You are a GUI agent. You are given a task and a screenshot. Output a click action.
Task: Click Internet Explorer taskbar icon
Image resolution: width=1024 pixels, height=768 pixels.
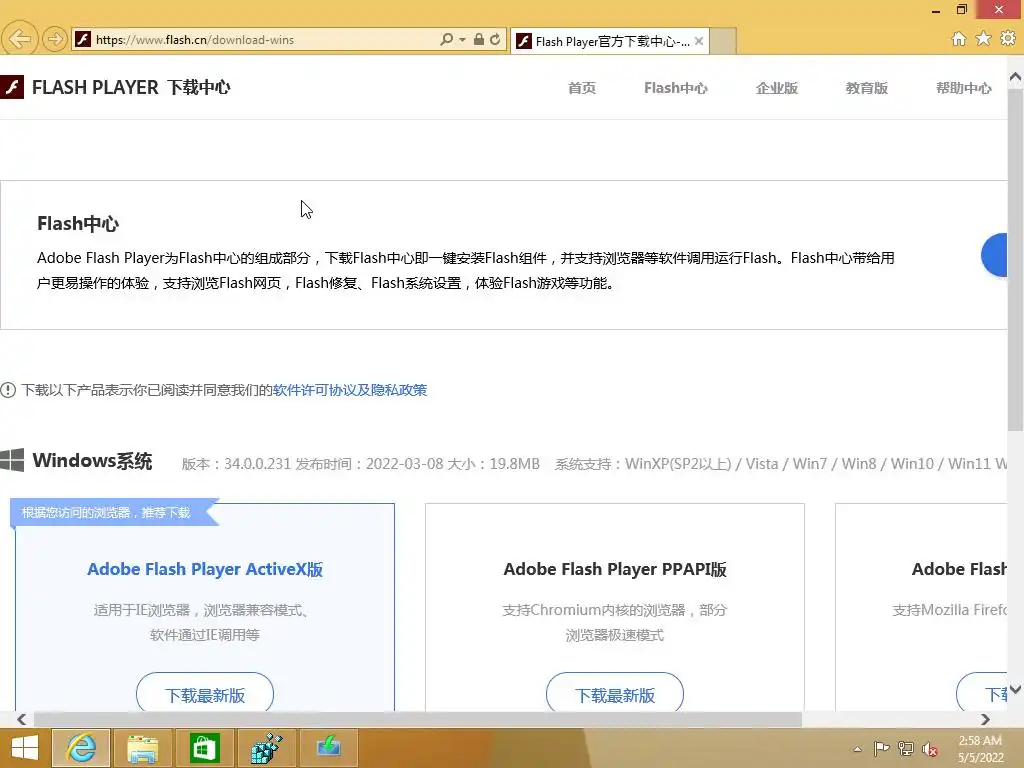81,748
